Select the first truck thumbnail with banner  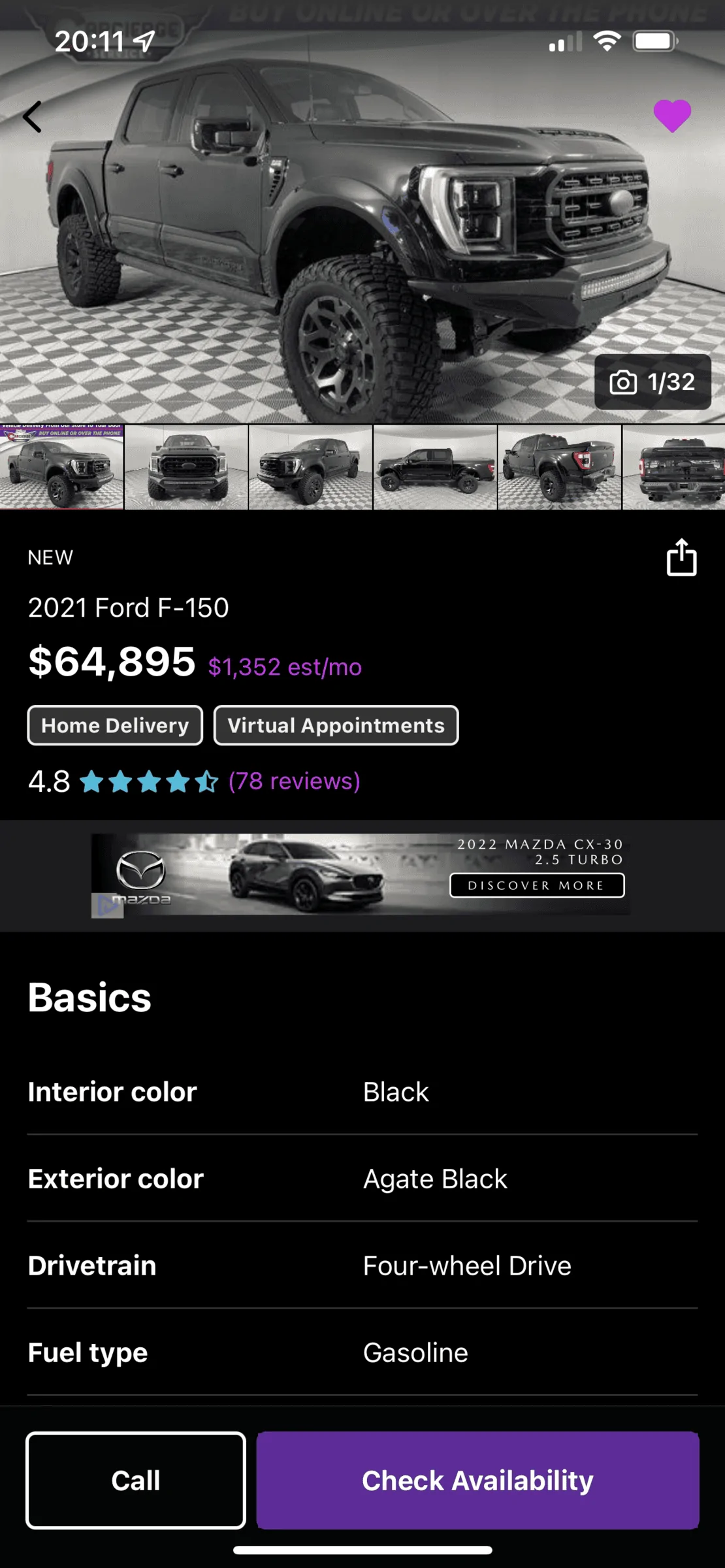[61, 466]
